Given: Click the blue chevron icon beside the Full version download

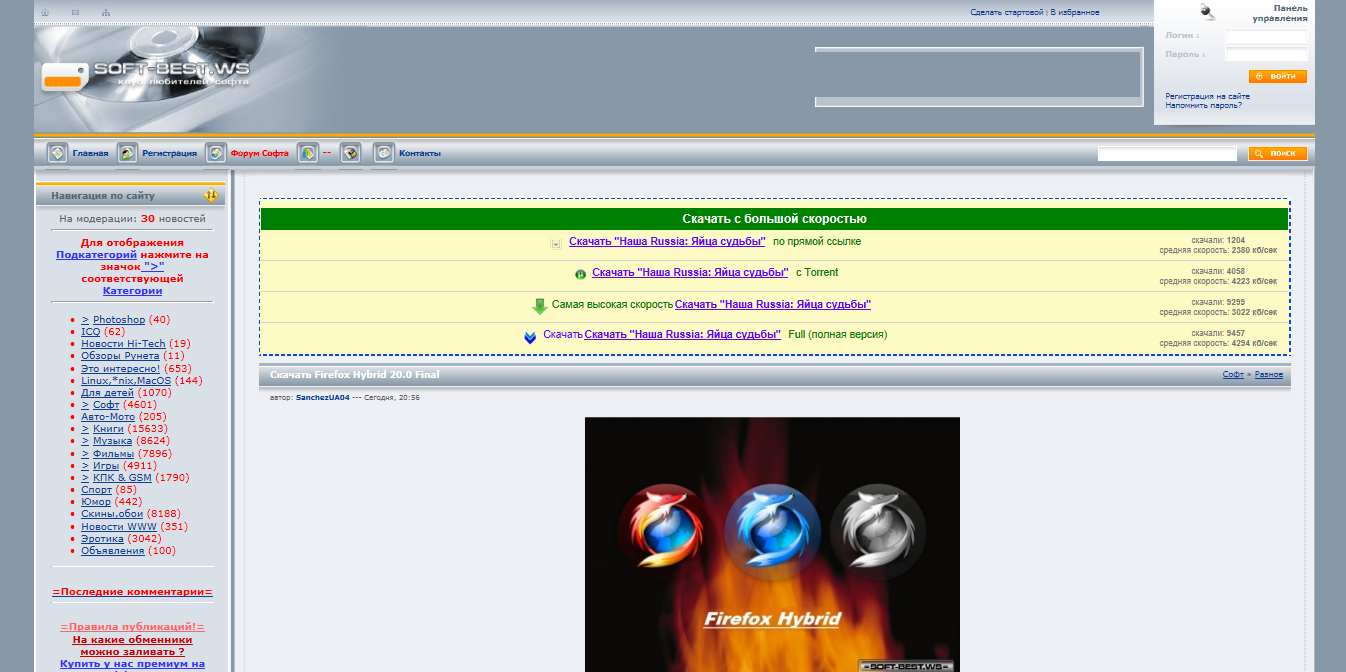Looking at the screenshot, I should tap(530, 337).
